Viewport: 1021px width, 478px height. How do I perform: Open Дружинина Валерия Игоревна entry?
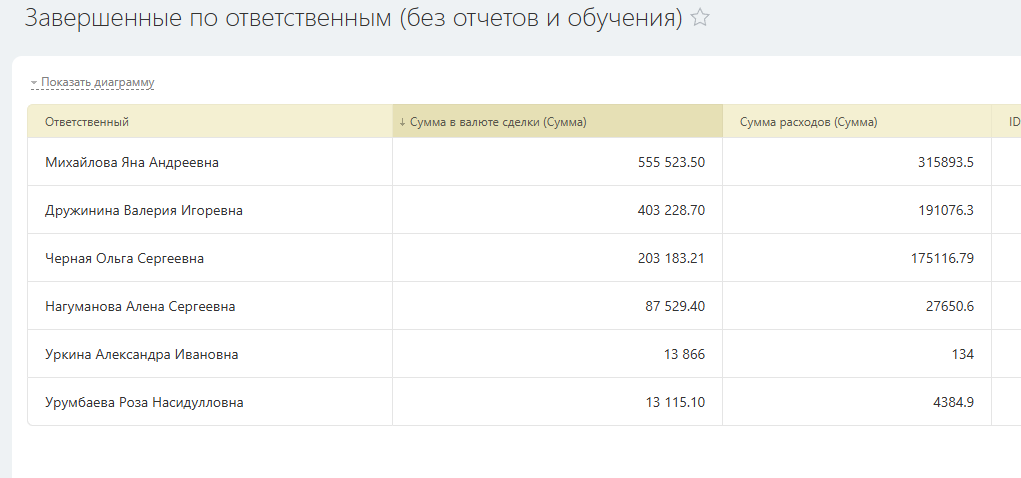(144, 210)
